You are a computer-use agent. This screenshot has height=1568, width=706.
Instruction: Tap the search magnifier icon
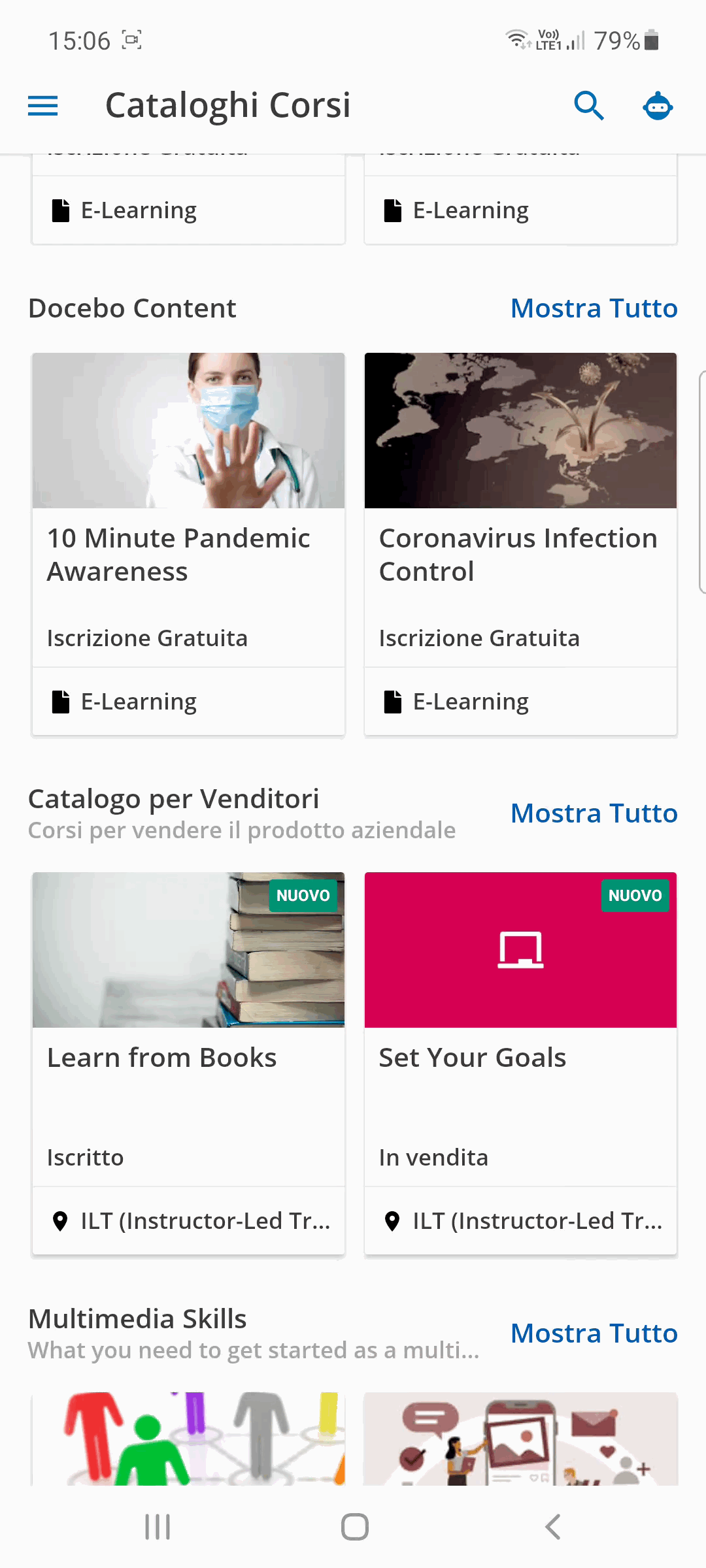point(589,106)
